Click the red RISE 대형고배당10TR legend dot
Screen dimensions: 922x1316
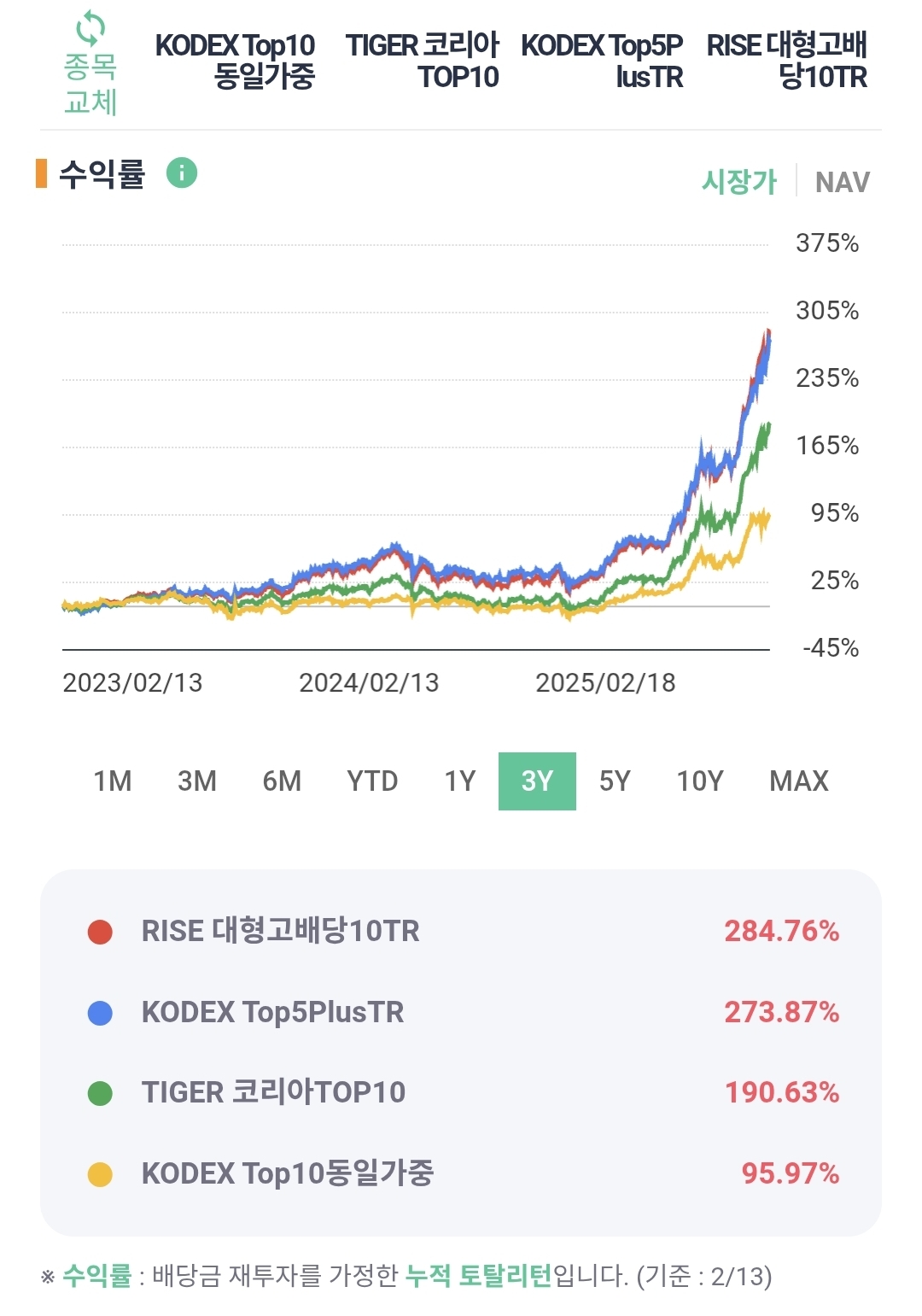(x=101, y=932)
